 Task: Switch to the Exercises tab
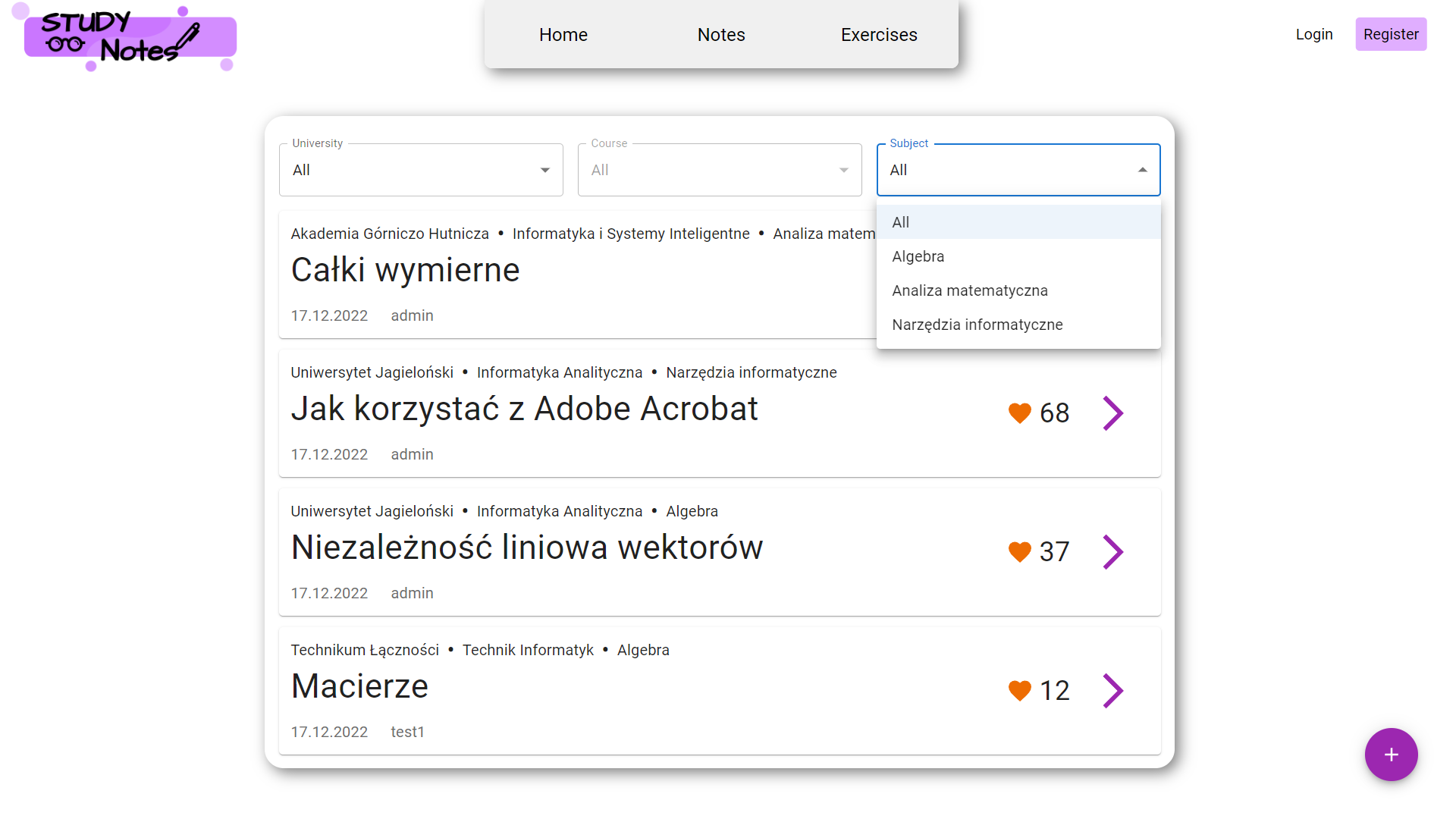click(x=878, y=35)
